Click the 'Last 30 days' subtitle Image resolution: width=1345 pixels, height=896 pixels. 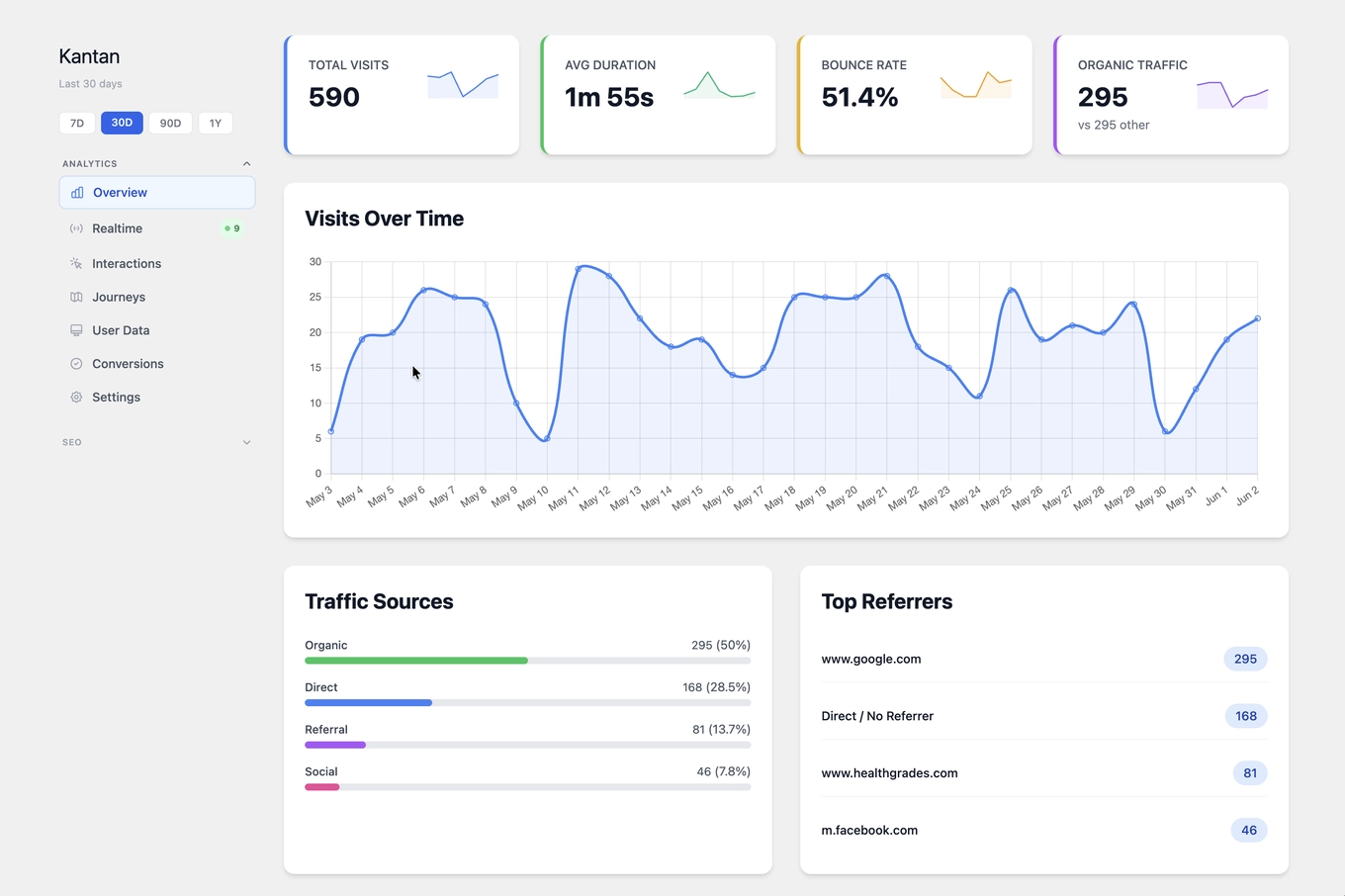tap(90, 84)
